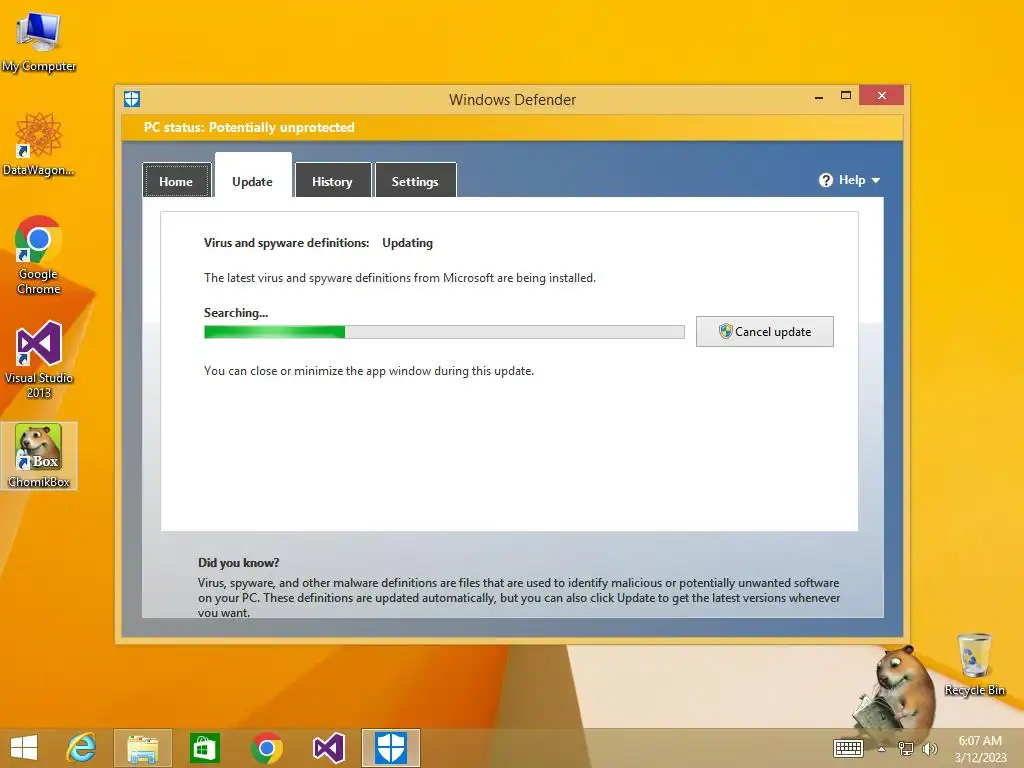Click the Cancel update button
This screenshot has width=1024, height=768.
765,332
